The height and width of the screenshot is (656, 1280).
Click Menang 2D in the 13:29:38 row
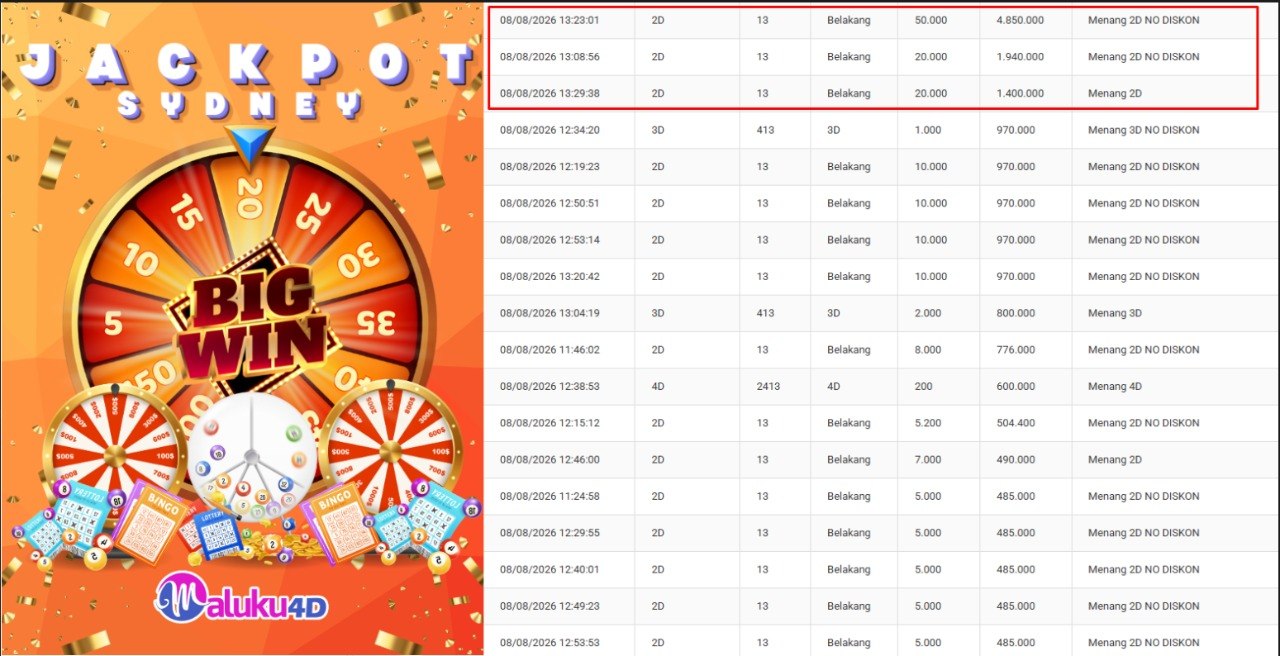pos(1115,93)
